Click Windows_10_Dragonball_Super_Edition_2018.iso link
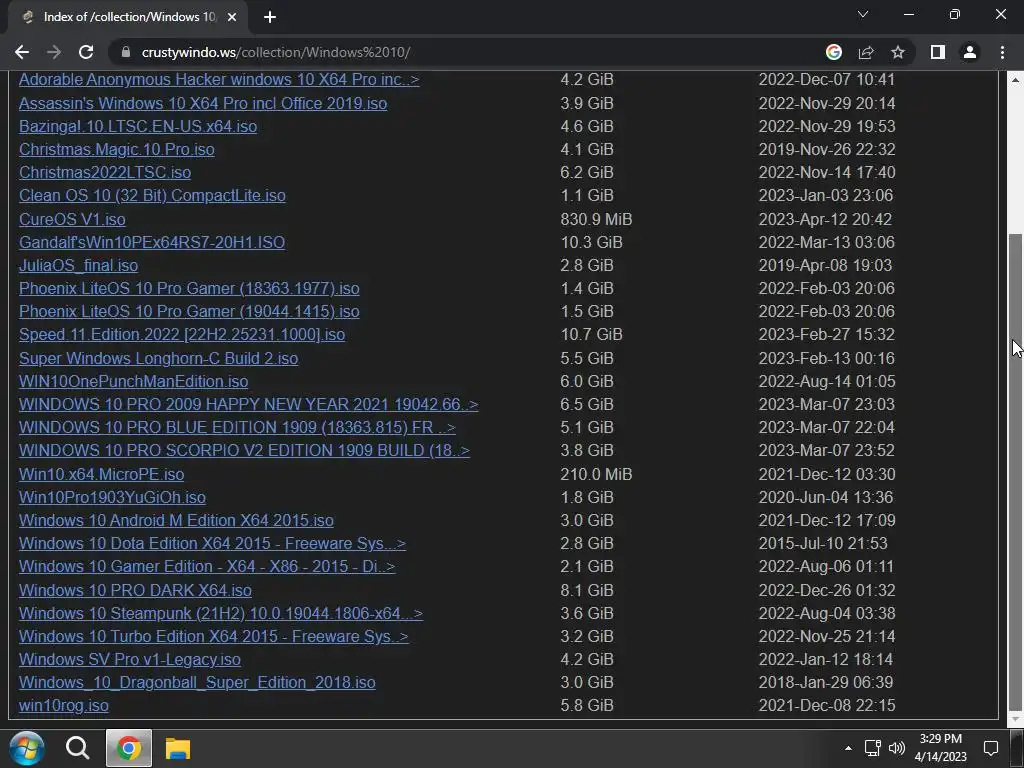The image size is (1024, 768). pos(197,682)
